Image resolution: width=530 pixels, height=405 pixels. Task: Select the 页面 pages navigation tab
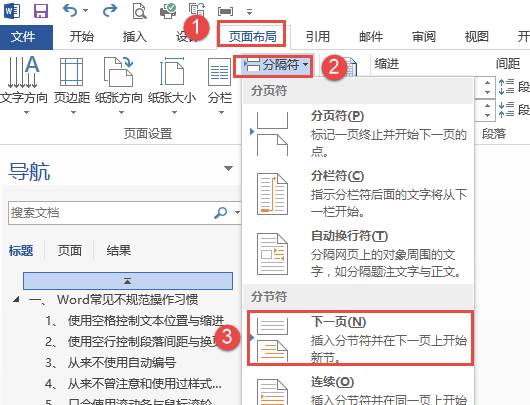pyautogui.click(x=70, y=251)
